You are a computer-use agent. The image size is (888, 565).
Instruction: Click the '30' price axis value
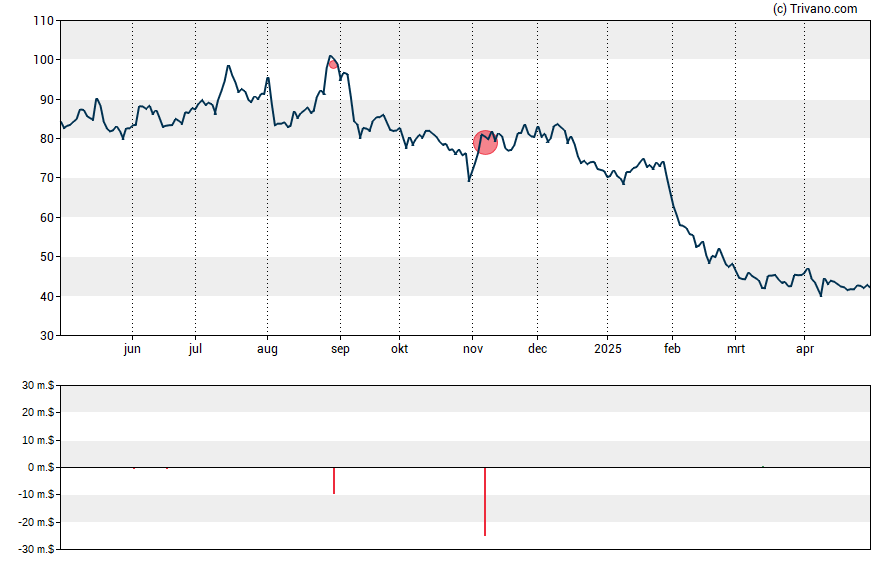pos(46,336)
